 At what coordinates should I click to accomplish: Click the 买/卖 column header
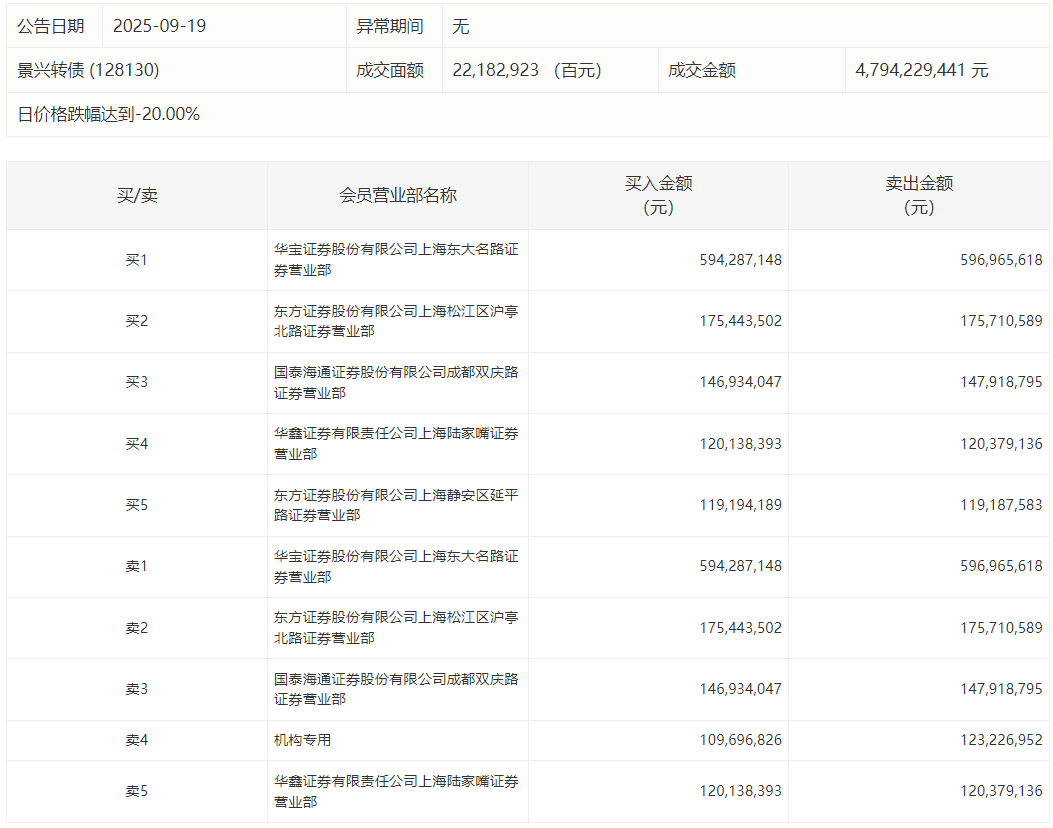[x=137, y=195]
